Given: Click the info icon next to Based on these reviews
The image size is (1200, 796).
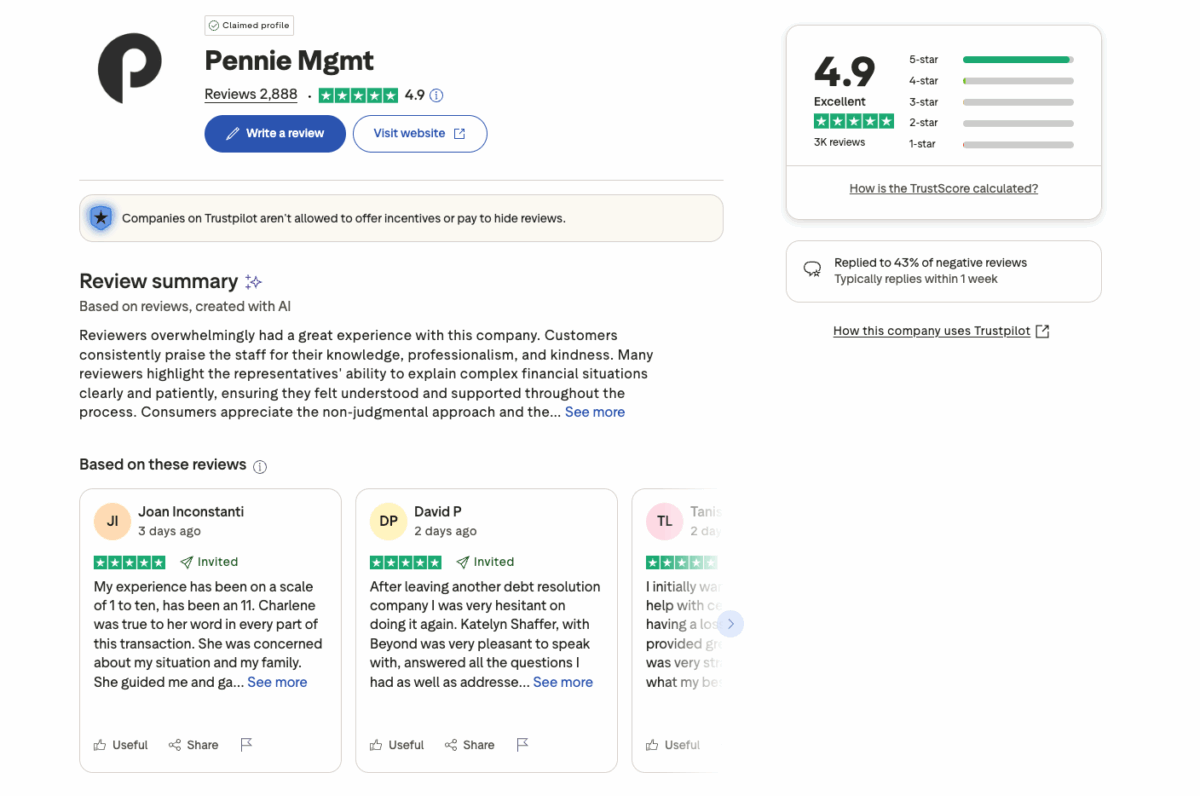Looking at the screenshot, I should coord(261,465).
